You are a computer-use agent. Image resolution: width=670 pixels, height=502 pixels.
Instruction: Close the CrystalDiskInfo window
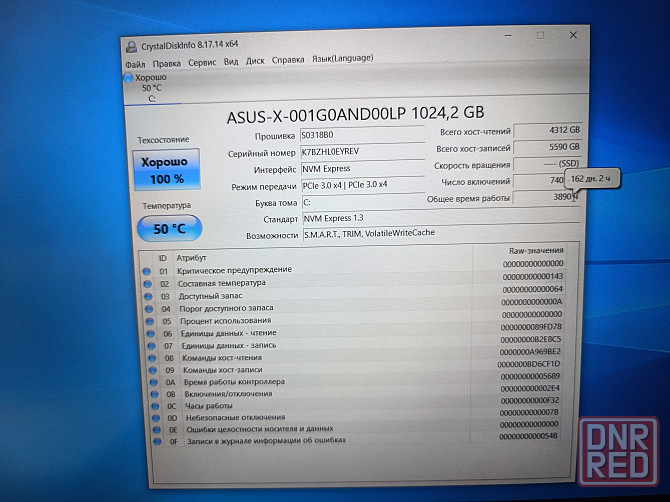click(573, 35)
